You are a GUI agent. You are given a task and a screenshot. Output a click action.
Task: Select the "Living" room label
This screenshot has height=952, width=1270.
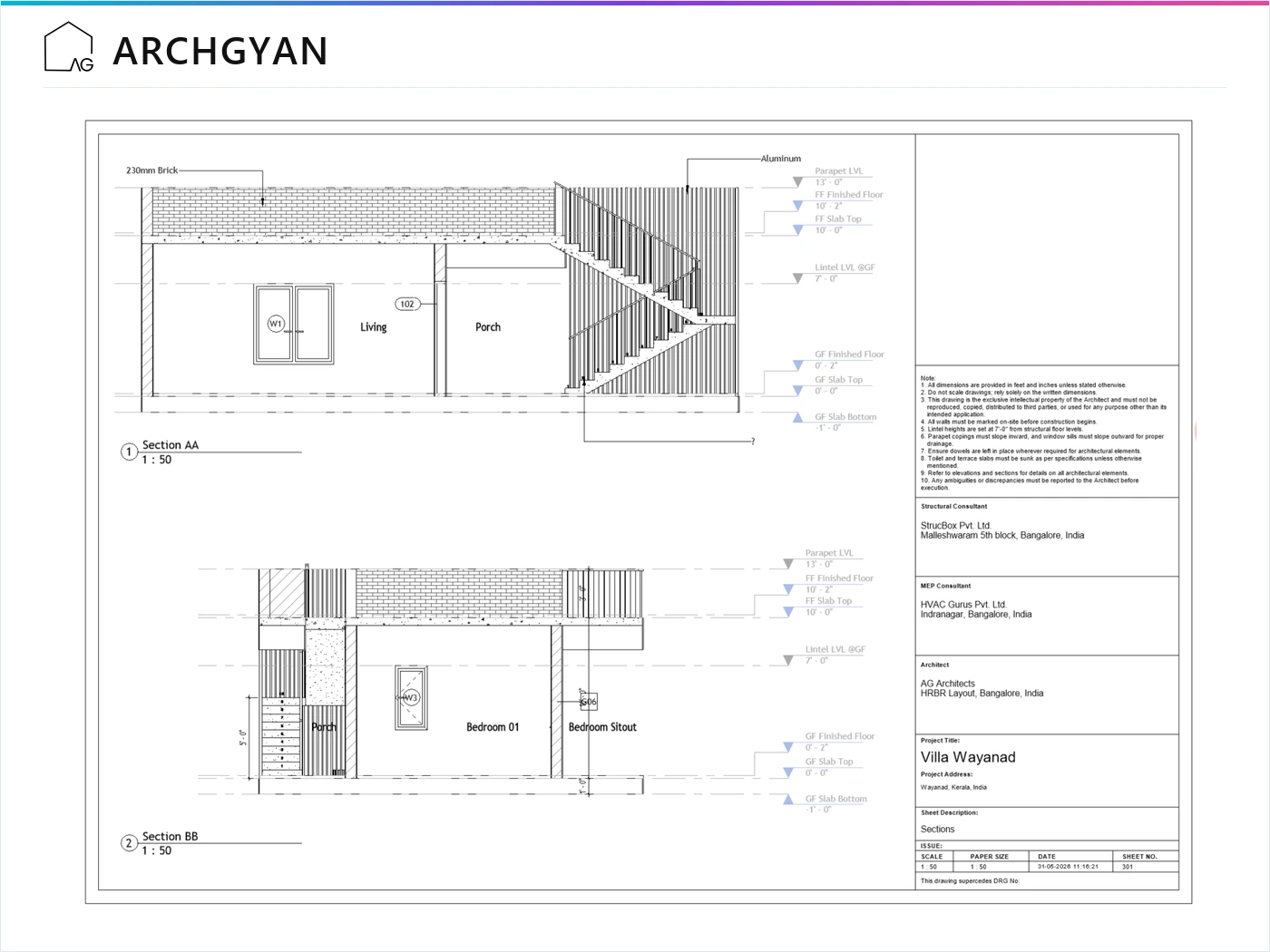click(x=373, y=327)
